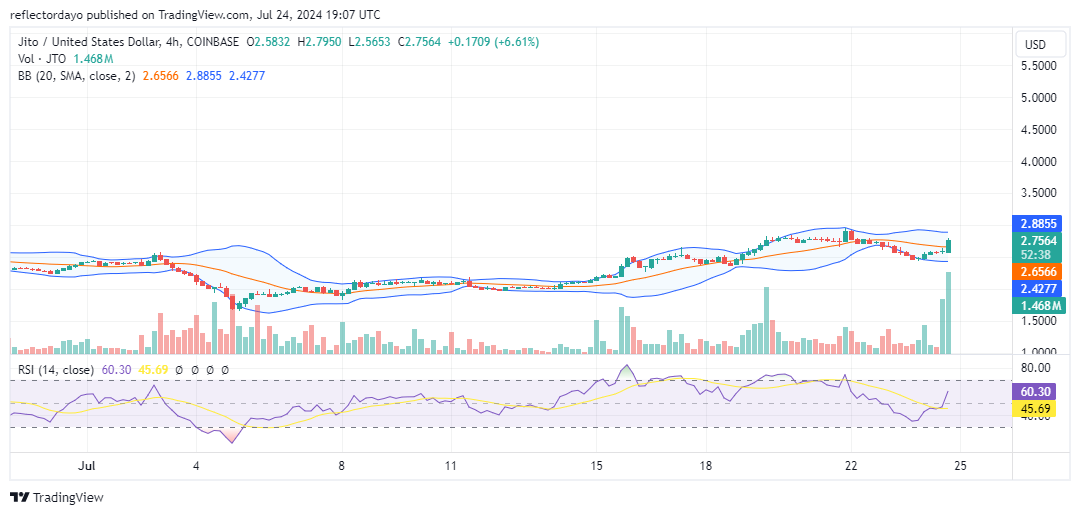Screen dimensions: 1080x515
Task: Click the 4.5000 price axis label
Action: point(1039,129)
